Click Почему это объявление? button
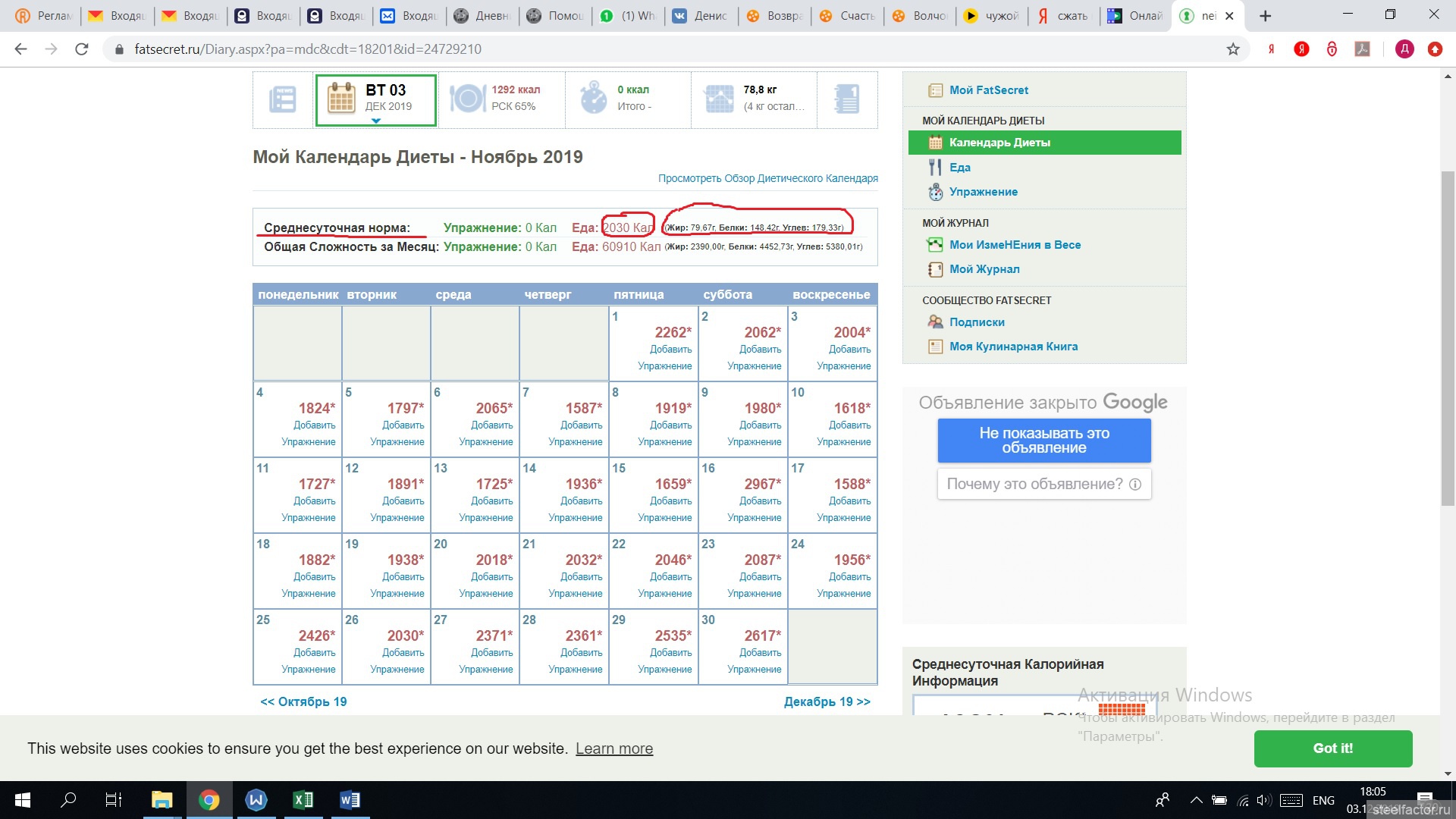 1043,484
